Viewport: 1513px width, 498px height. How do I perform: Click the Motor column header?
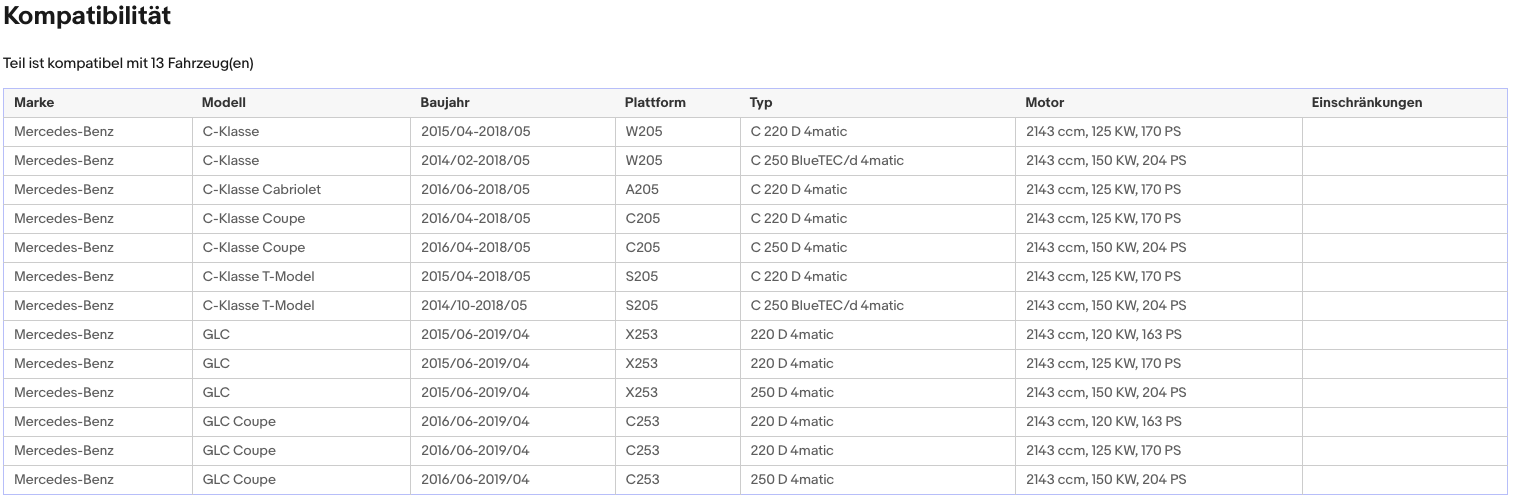(1044, 103)
